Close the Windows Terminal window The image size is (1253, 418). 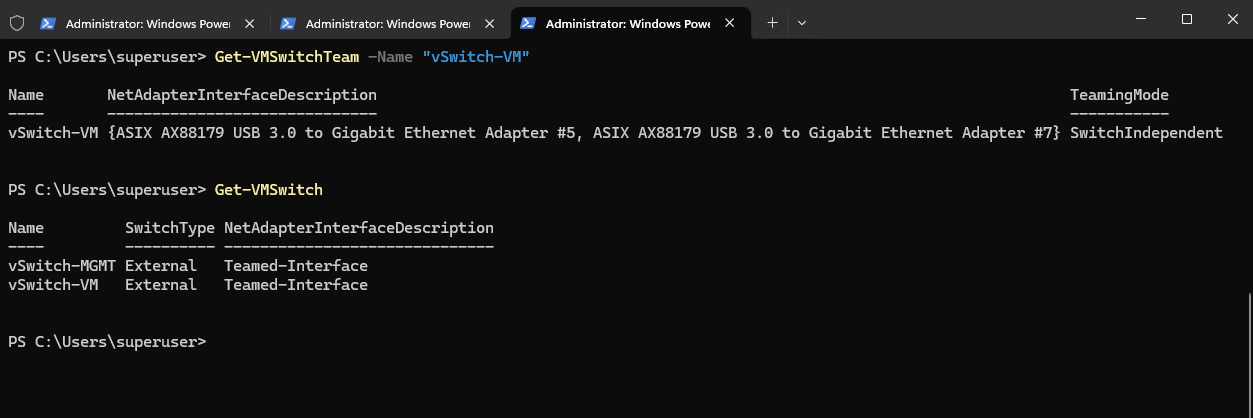(1231, 19)
